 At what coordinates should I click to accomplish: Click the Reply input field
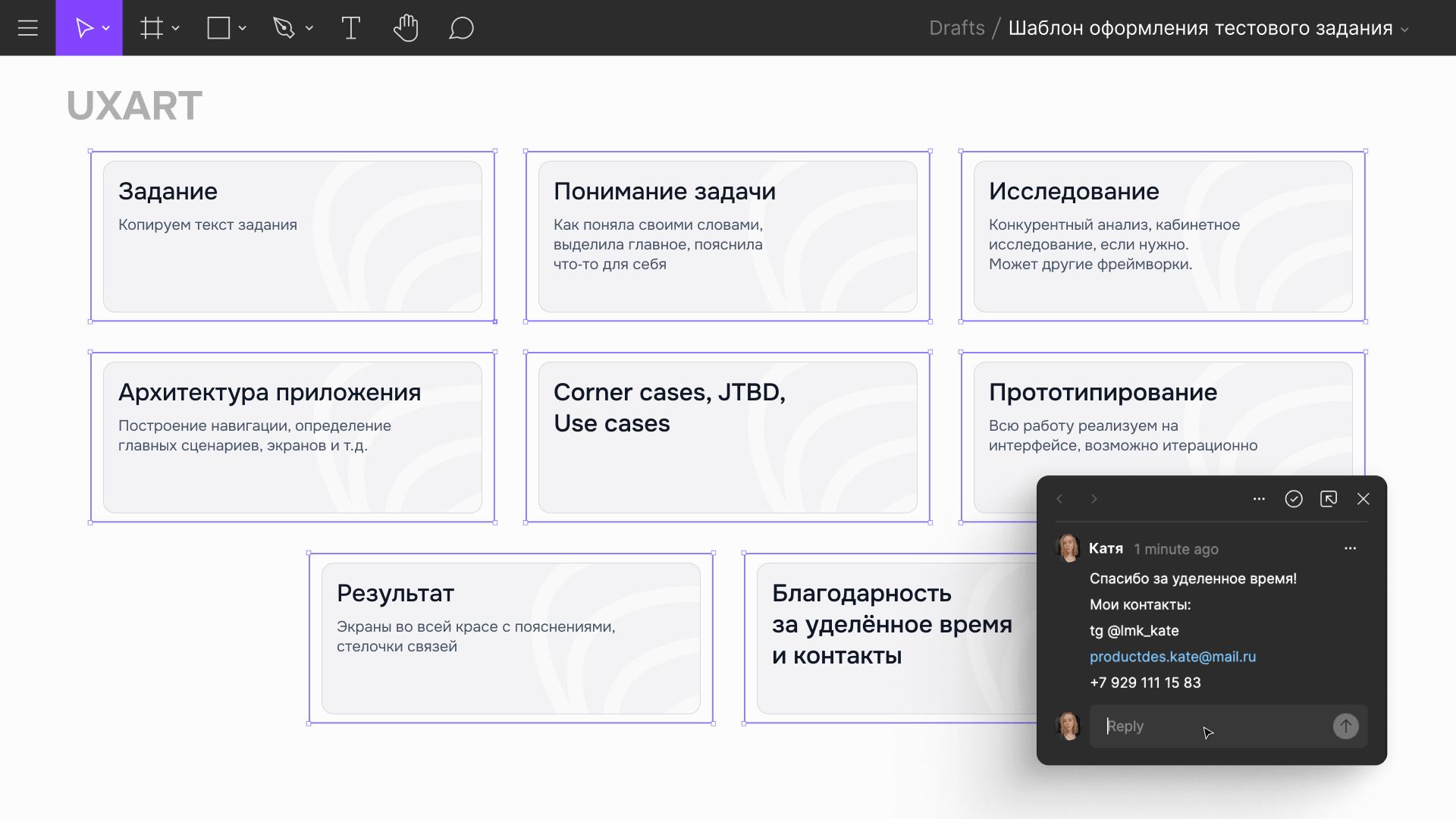tap(1206, 726)
